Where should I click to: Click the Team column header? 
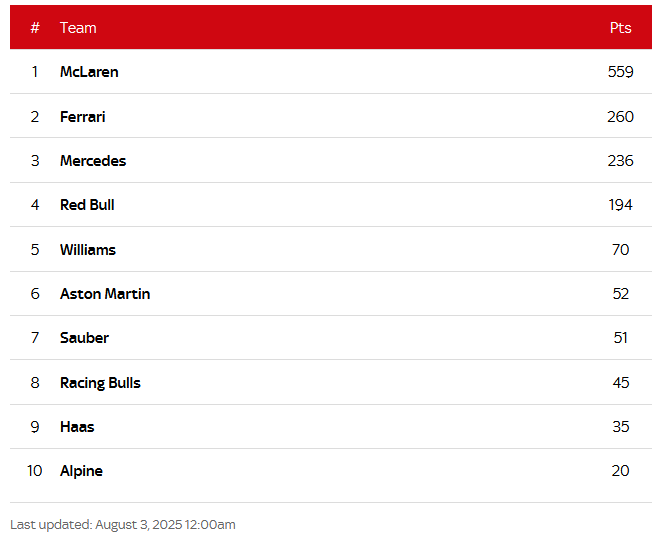[x=78, y=28]
